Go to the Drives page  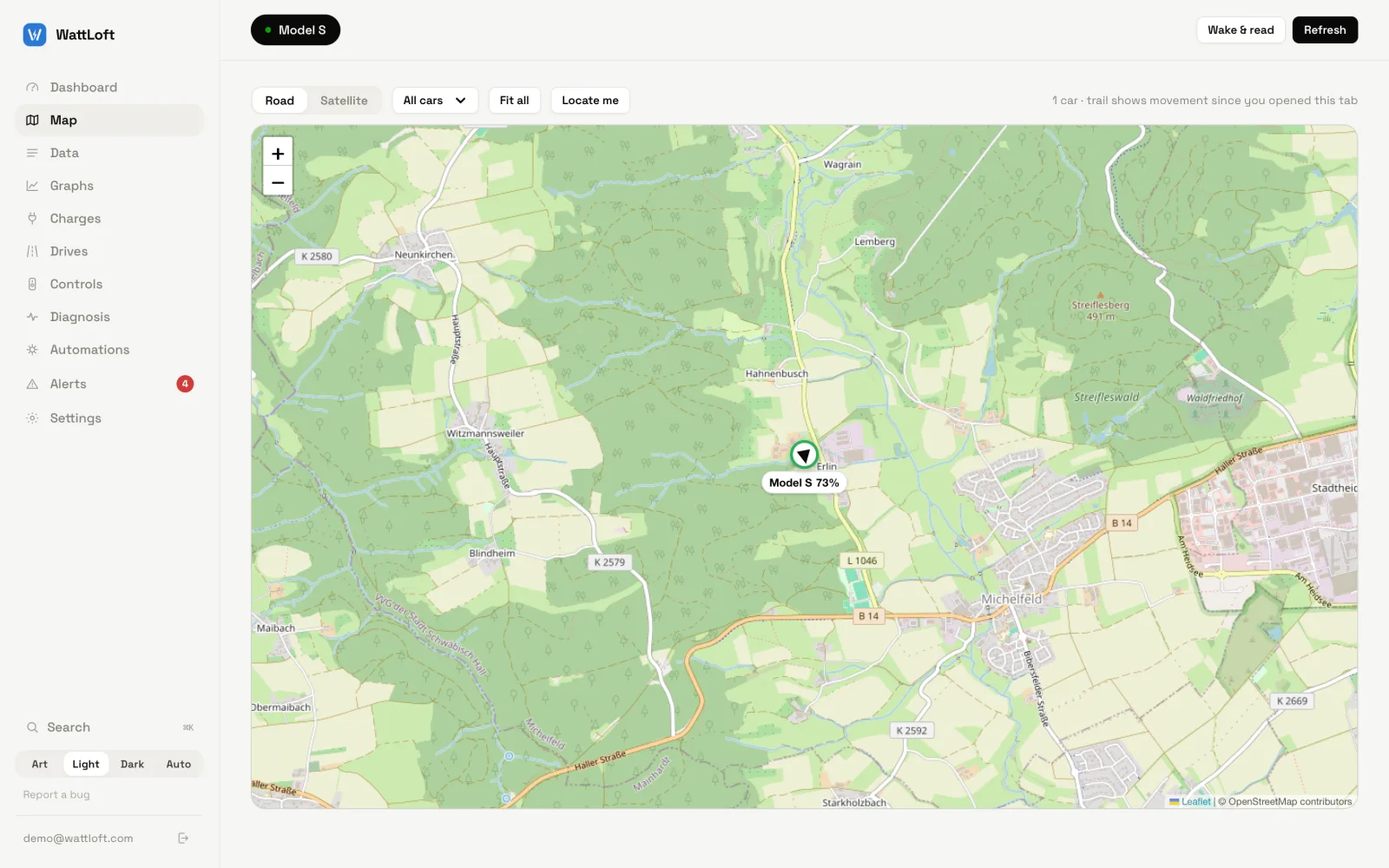109,252
